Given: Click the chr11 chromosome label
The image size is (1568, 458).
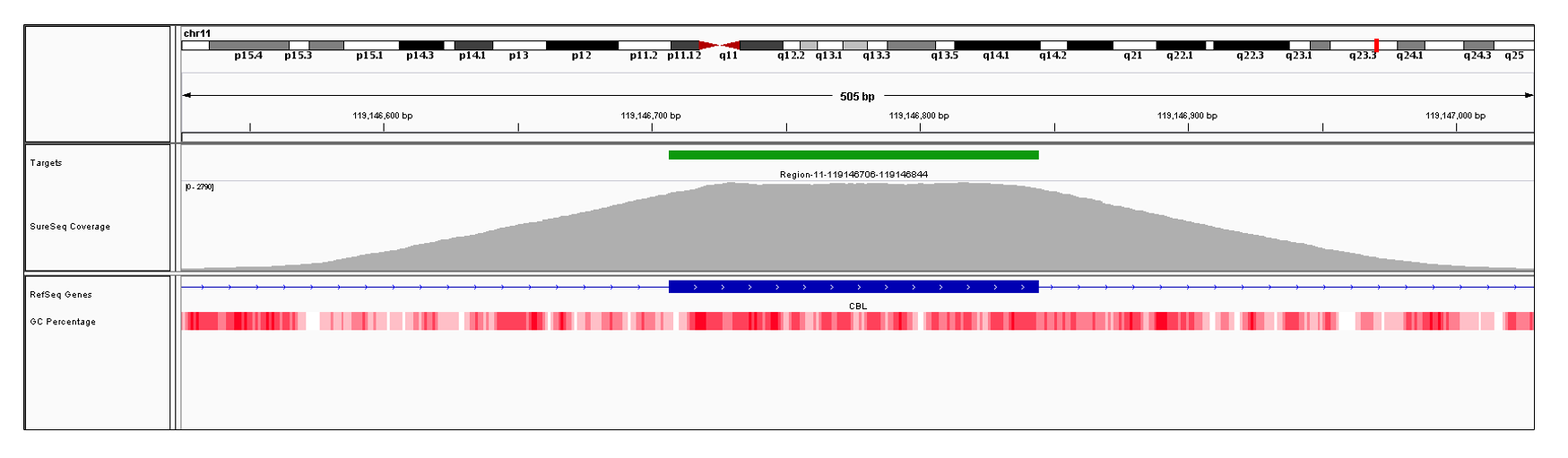Looking at the screenshot, I should (x=196, y=33).
